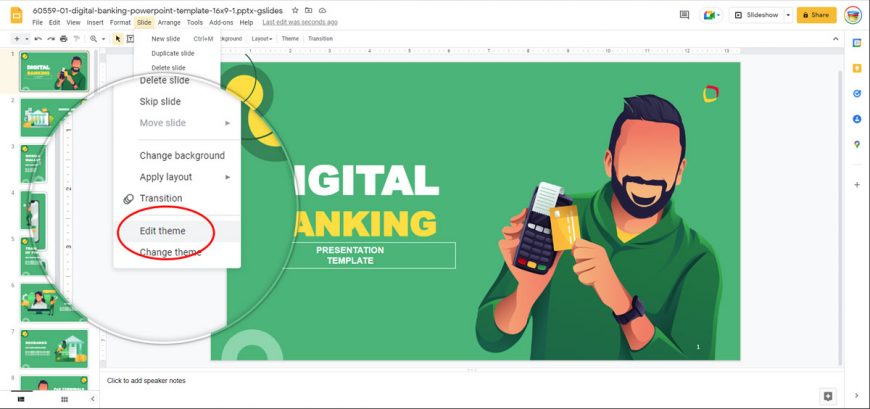Choose the select cursor tool

click(x=118, y=39)
